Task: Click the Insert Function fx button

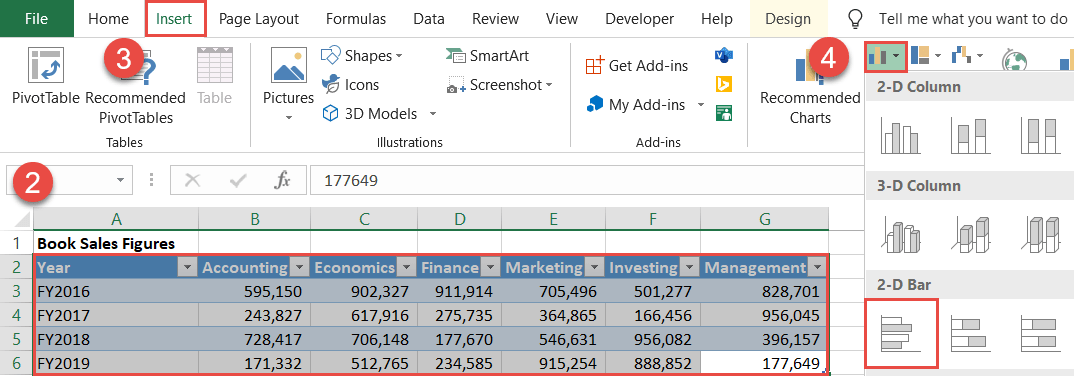Action: tap(282, 180)
